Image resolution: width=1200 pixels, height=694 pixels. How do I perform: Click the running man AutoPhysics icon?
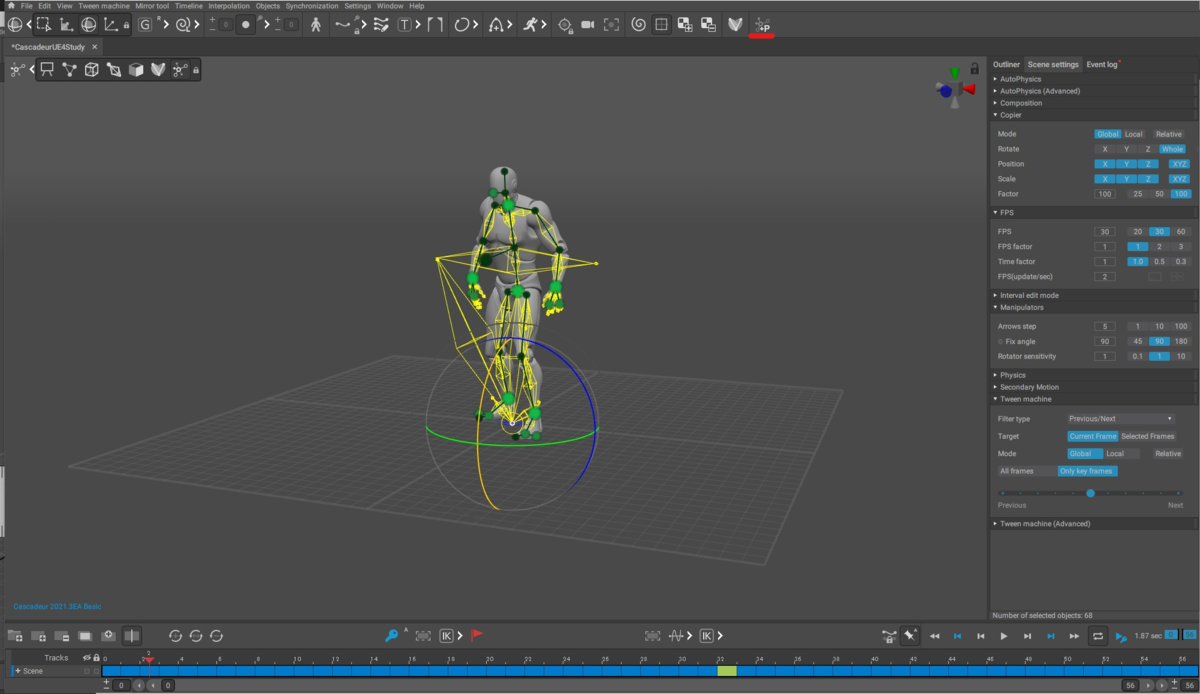click(x=533, y=24)
